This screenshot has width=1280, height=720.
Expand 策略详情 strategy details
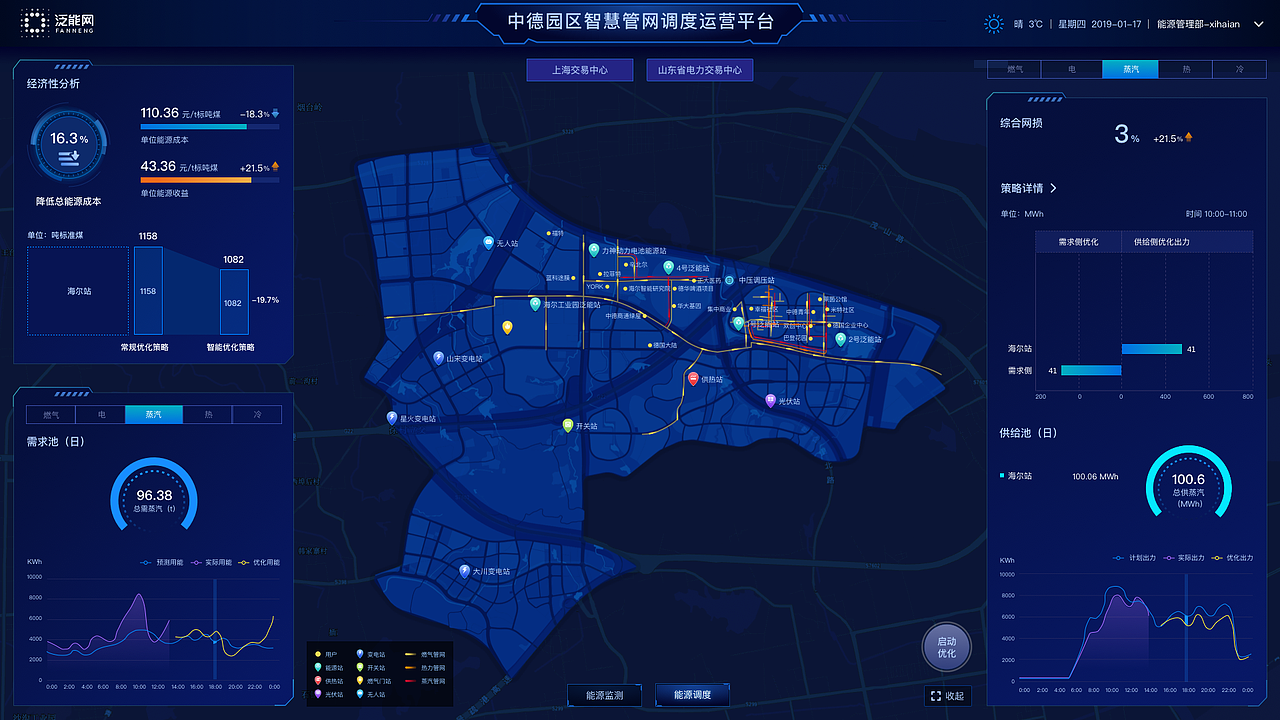point(1027,186)
